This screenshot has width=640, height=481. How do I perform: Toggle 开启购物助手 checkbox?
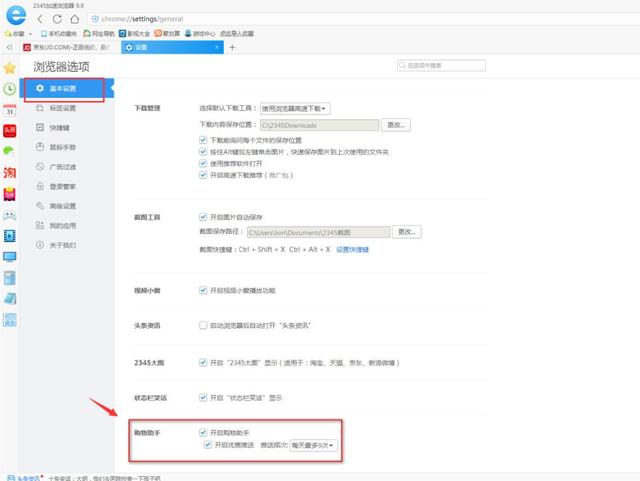point(203,432)
